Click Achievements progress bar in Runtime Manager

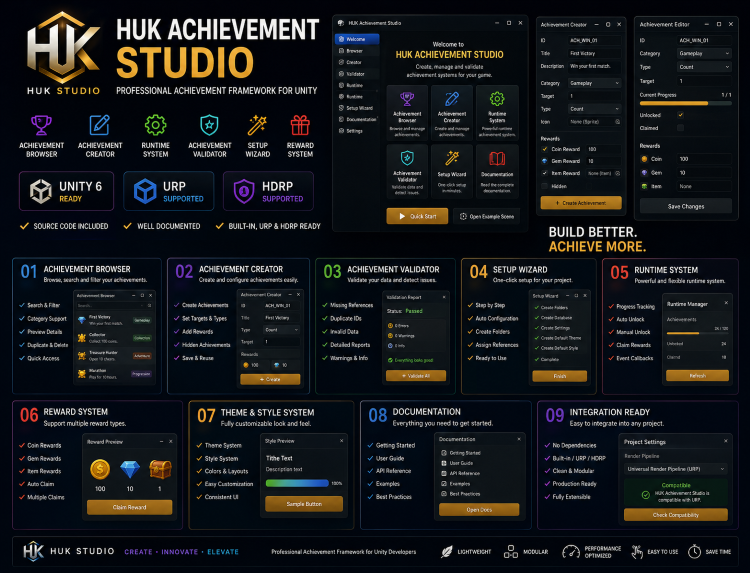pos(697,333)
